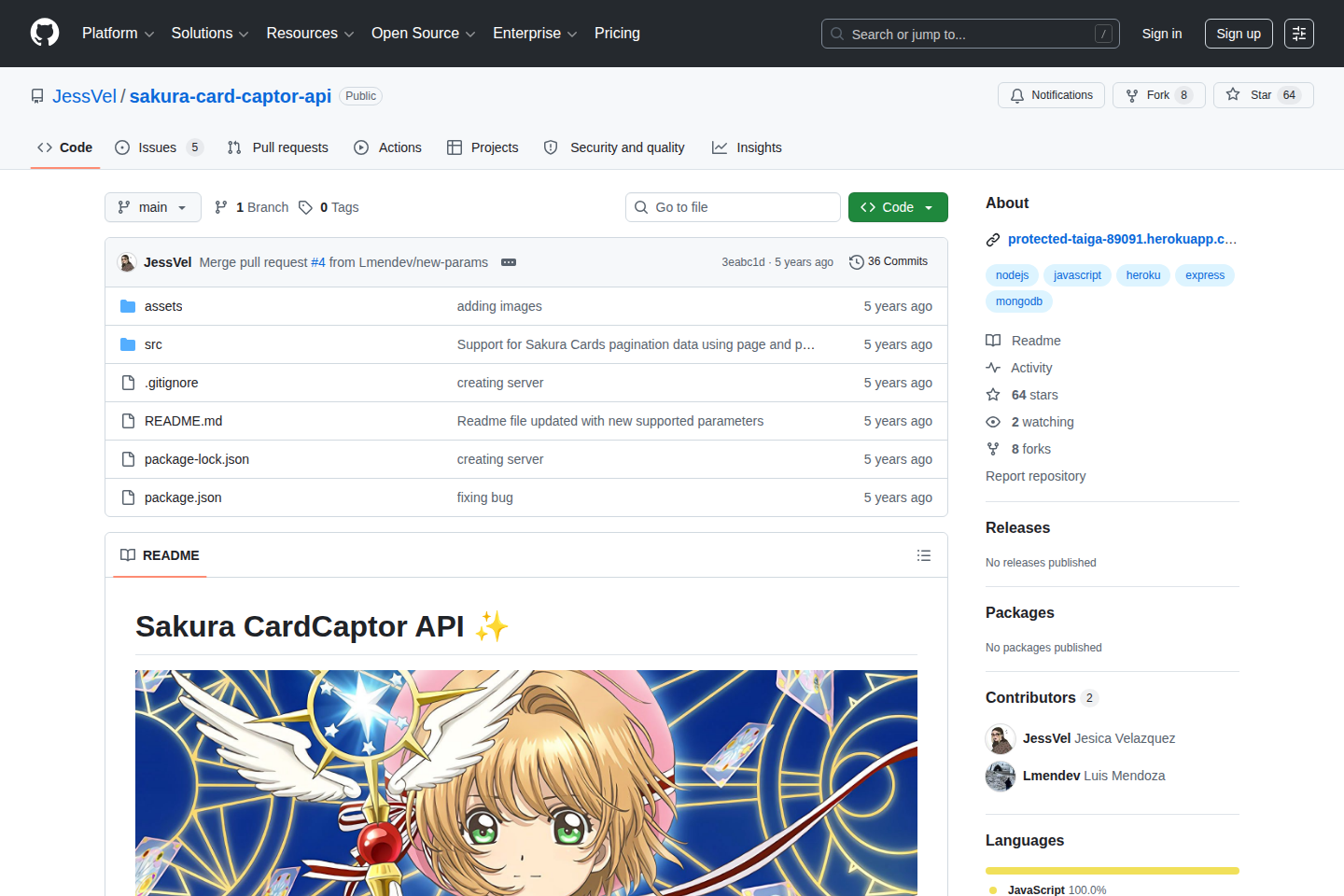The height and width of the screenshot is (896, 1344).
Task: Click the assets folder icon
Action: point(128,305)
